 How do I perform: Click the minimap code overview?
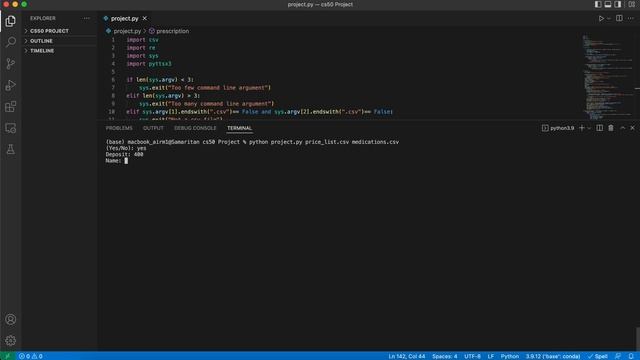click(607, 78)
